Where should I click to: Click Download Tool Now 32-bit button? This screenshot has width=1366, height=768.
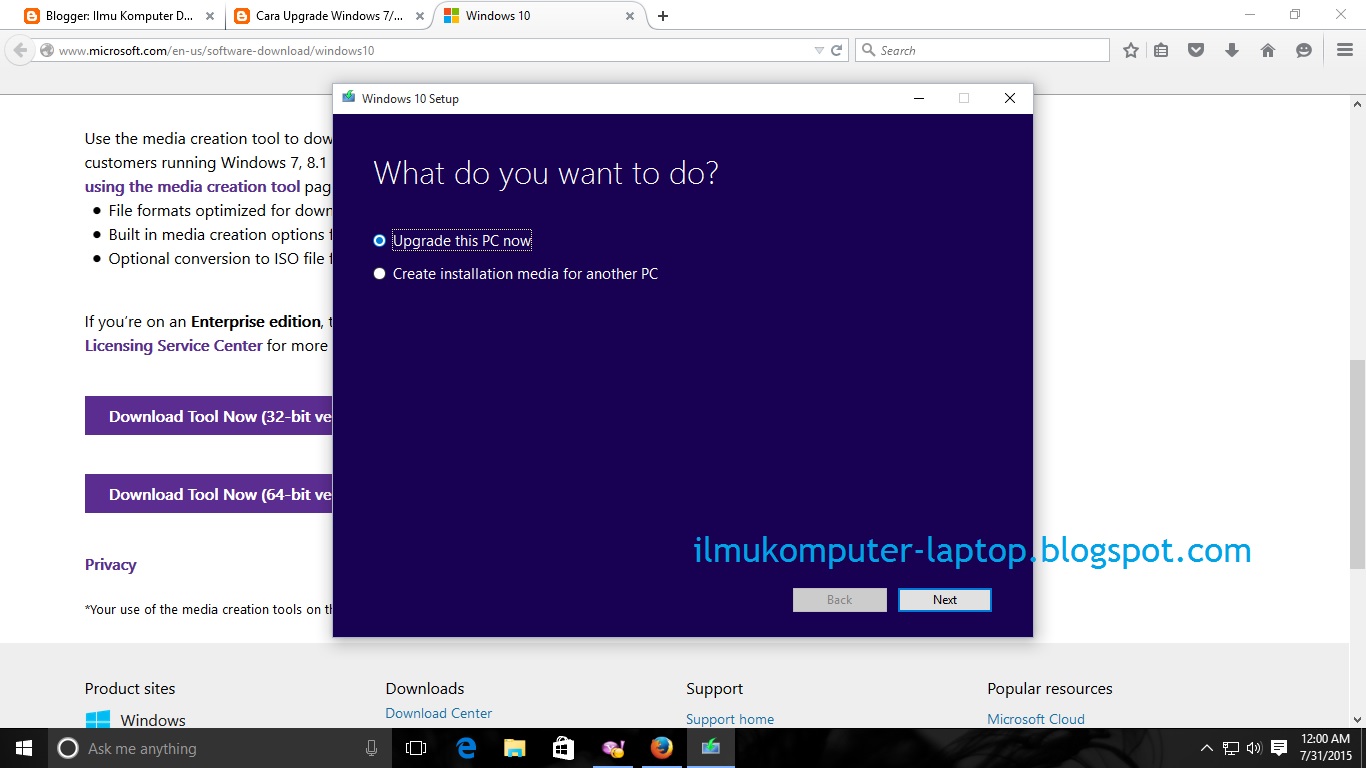coord(208,416)
